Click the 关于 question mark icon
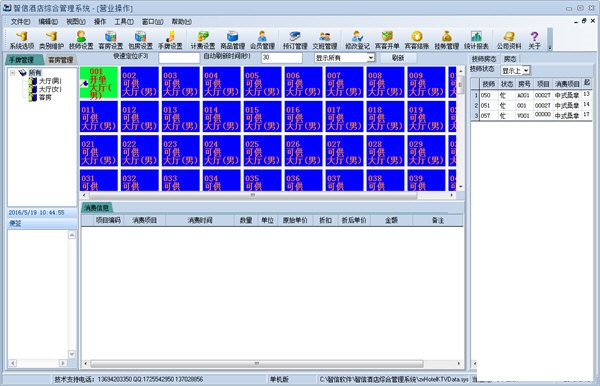600x386 pixels. (534, 40)
